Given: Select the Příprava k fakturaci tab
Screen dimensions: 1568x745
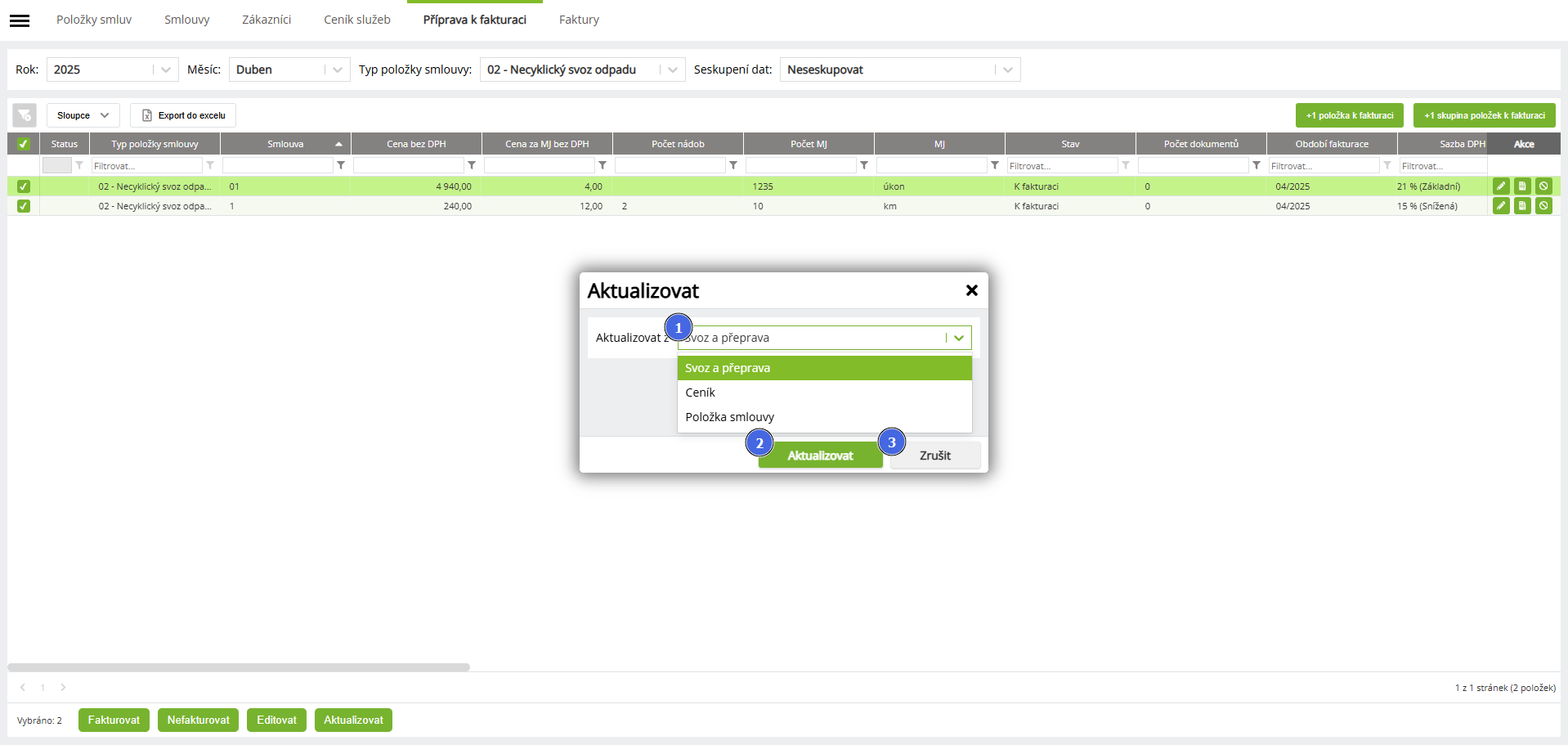Looking at the screenshot, I should [475, 20].
